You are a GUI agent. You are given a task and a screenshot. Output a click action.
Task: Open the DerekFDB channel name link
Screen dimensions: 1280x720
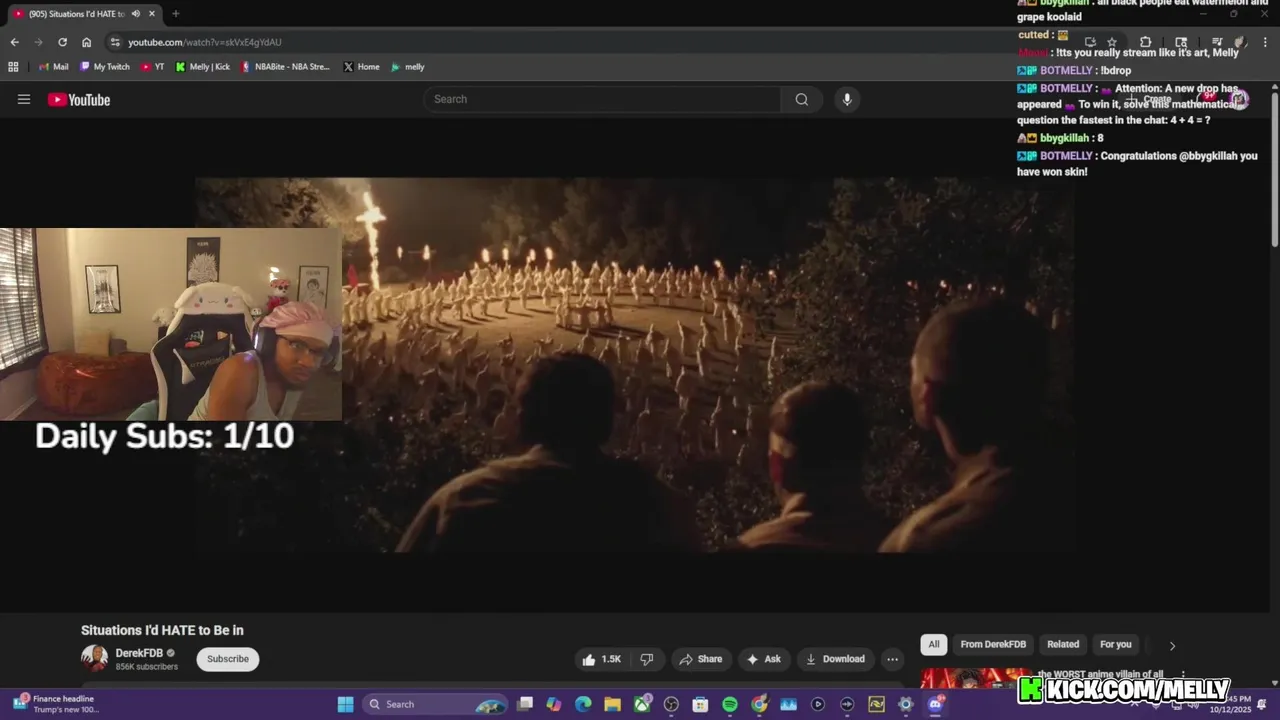point(139,653)
